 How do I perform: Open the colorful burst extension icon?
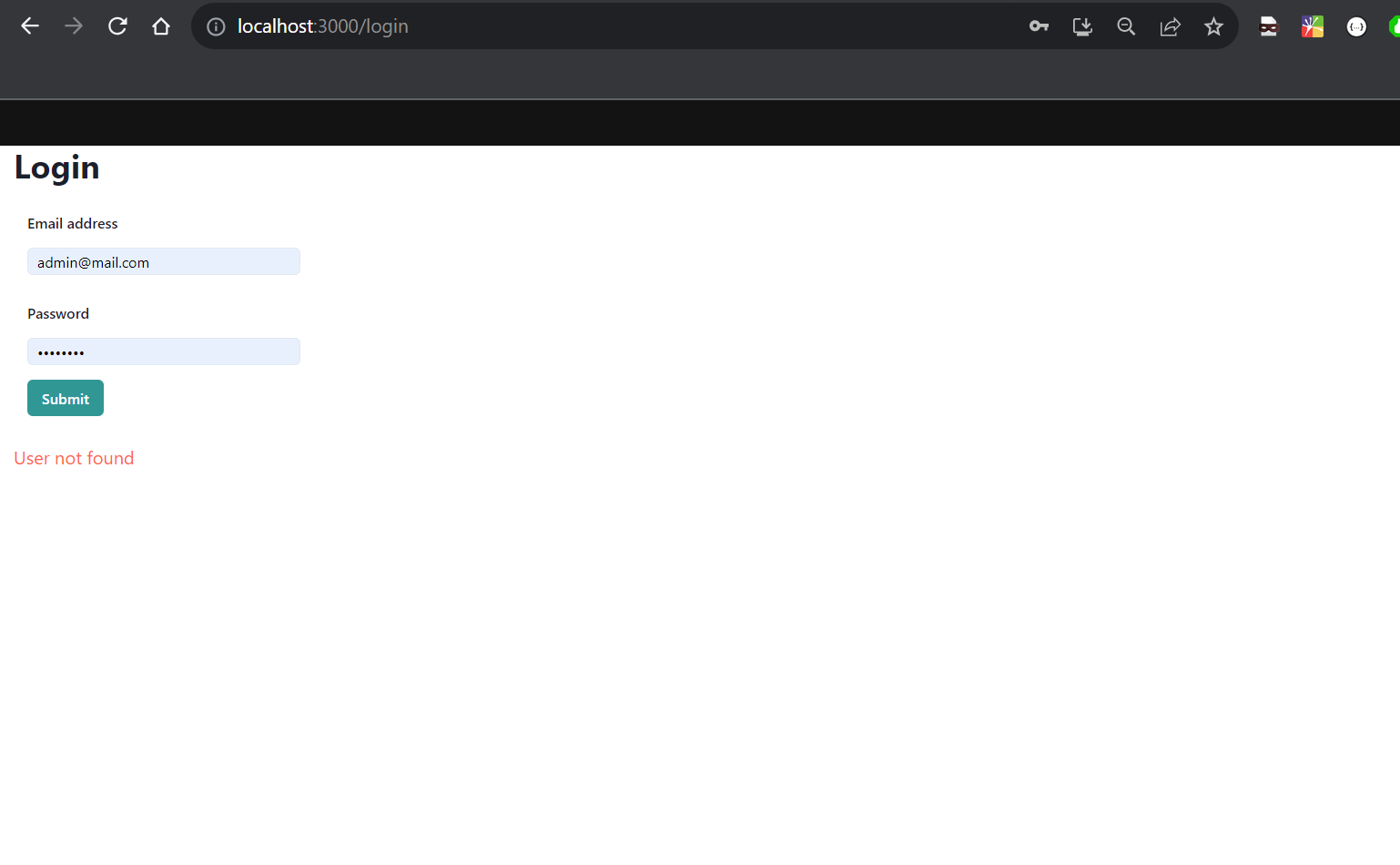coord(1312,26)
